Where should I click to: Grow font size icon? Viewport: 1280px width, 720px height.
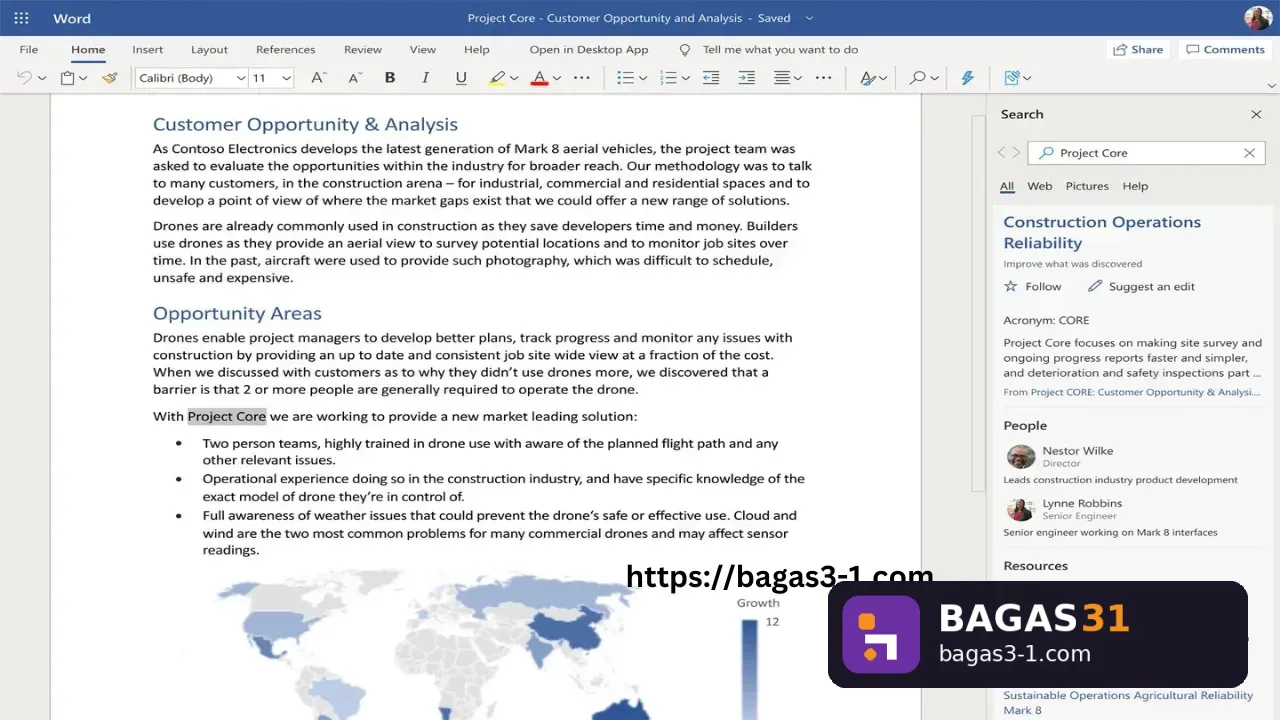[x=318, y=78]
